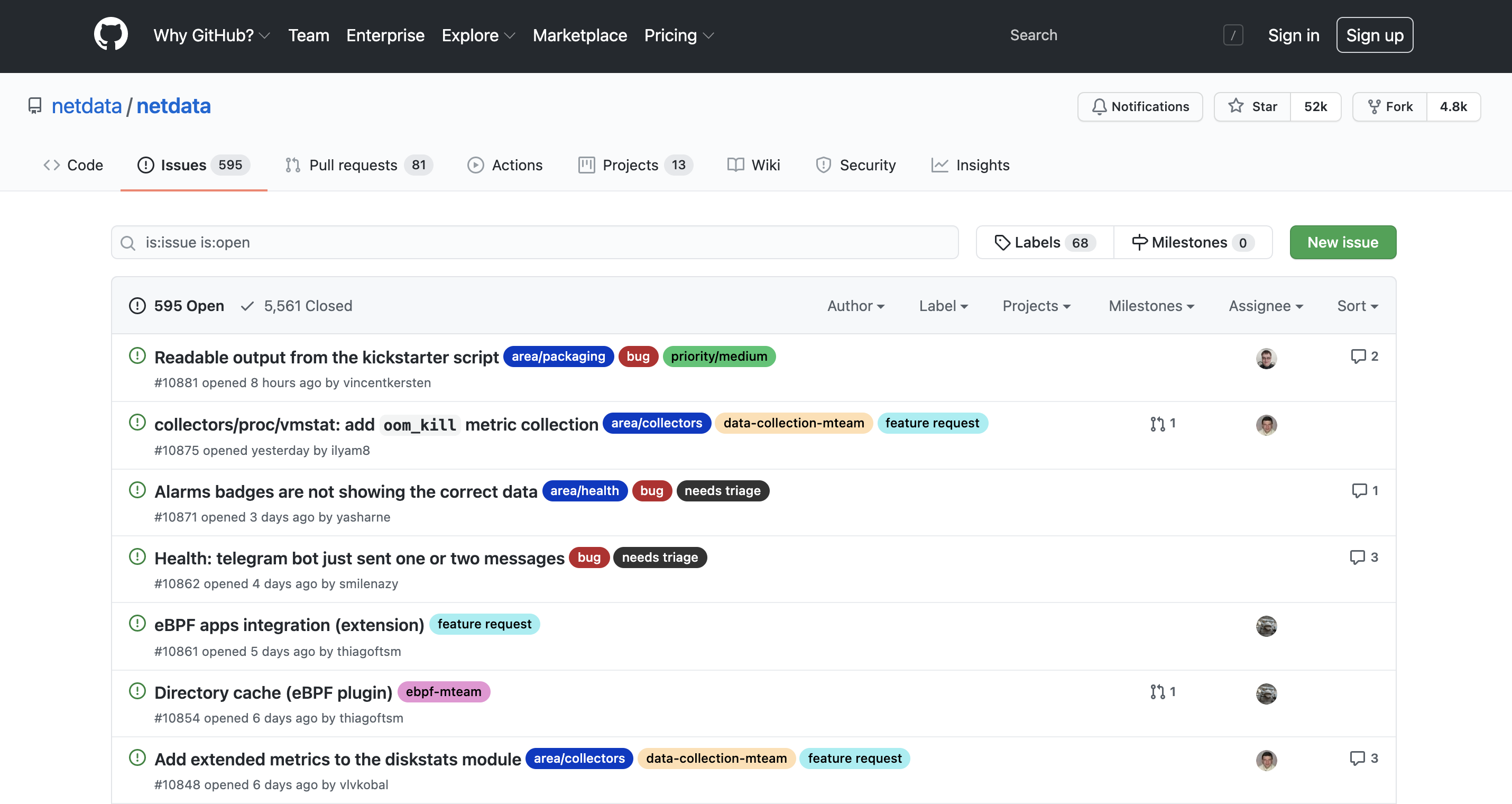Expand the Assignee filter dropdown
The height and width of the screenshot is (804, 1512).
coord(1266,306)
